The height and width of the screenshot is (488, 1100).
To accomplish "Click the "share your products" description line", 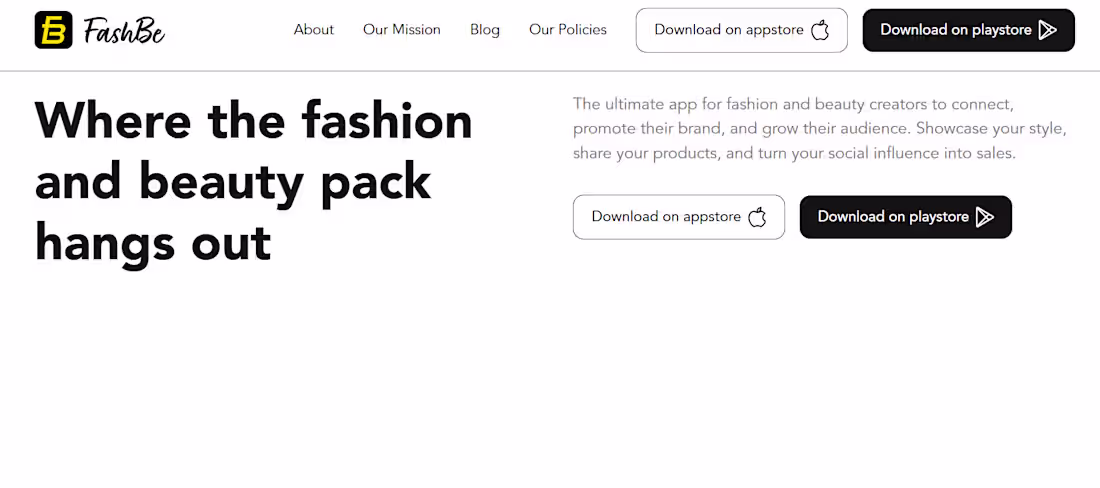I will (x=794, y=153).
